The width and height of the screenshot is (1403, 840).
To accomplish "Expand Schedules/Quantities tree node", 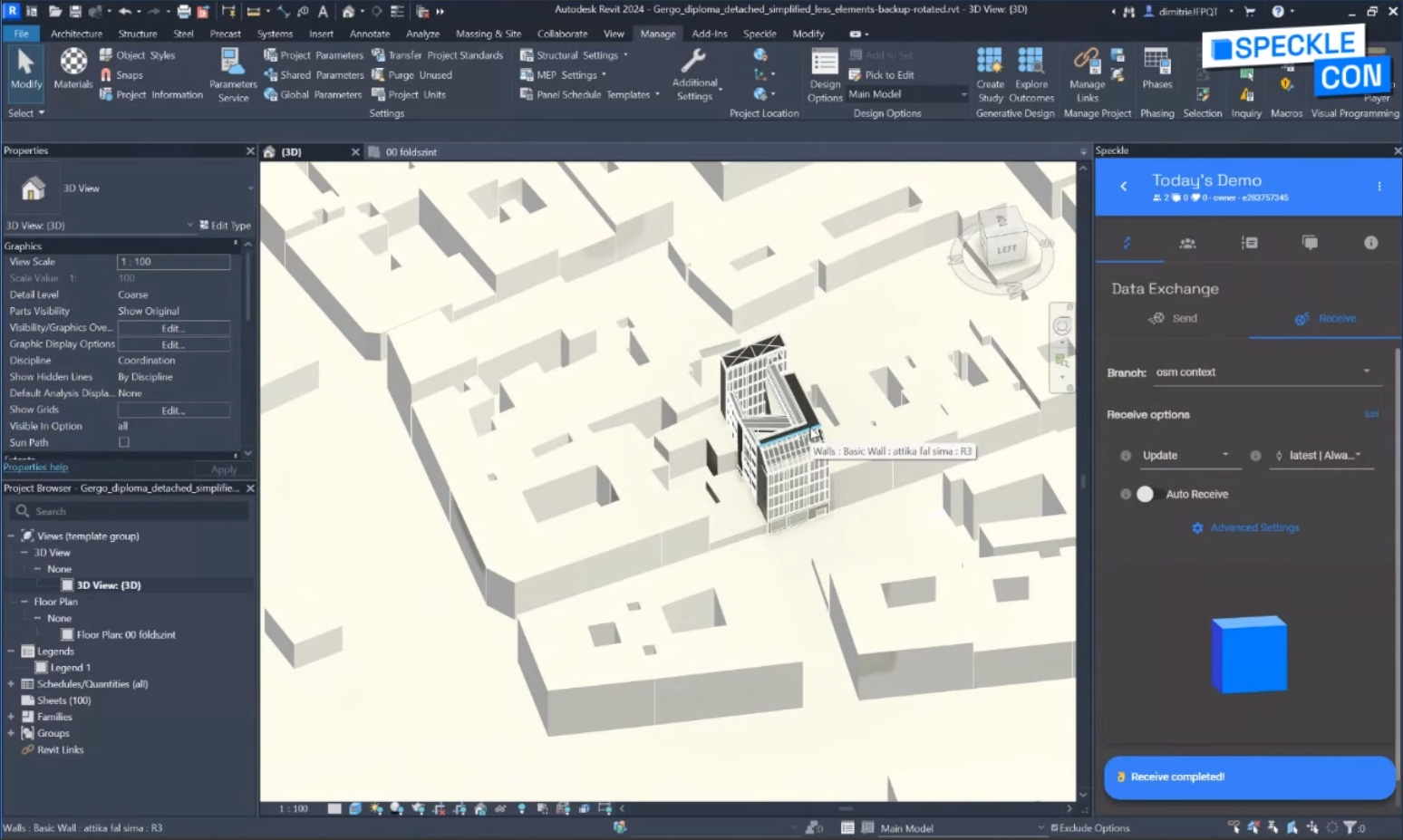I will pyautogui.click(x=11, y=684).
